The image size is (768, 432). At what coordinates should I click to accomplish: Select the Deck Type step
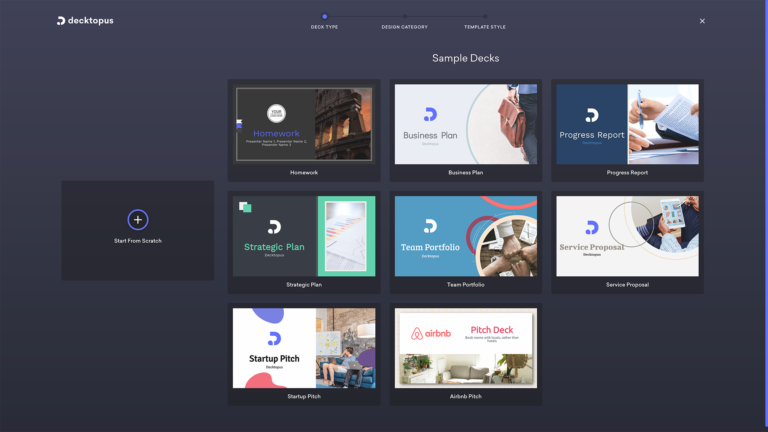click(x=325, y=16)
